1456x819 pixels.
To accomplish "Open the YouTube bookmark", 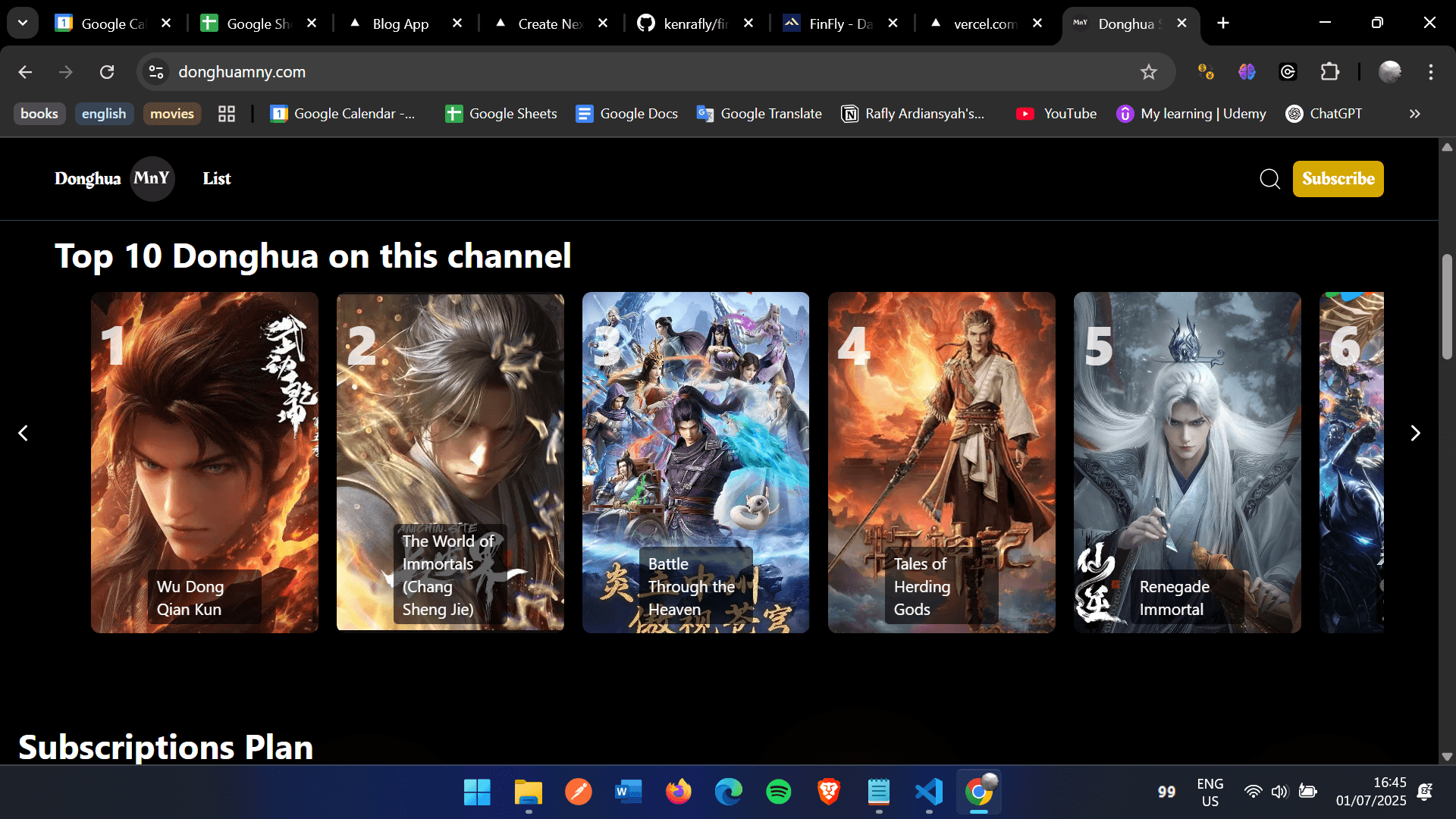I will (1056, 114).
